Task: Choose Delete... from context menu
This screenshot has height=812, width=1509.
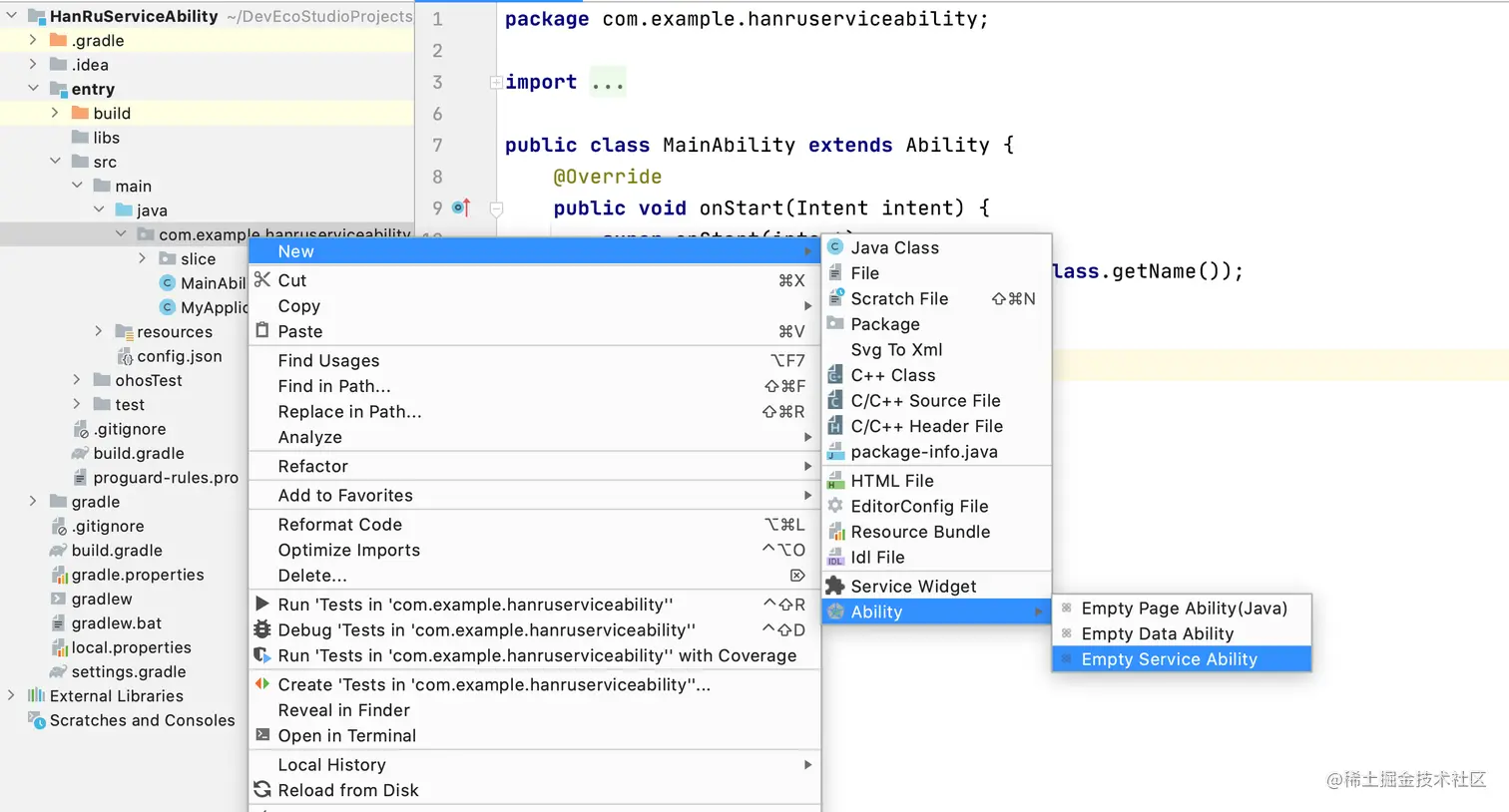Action: (535, 575)
